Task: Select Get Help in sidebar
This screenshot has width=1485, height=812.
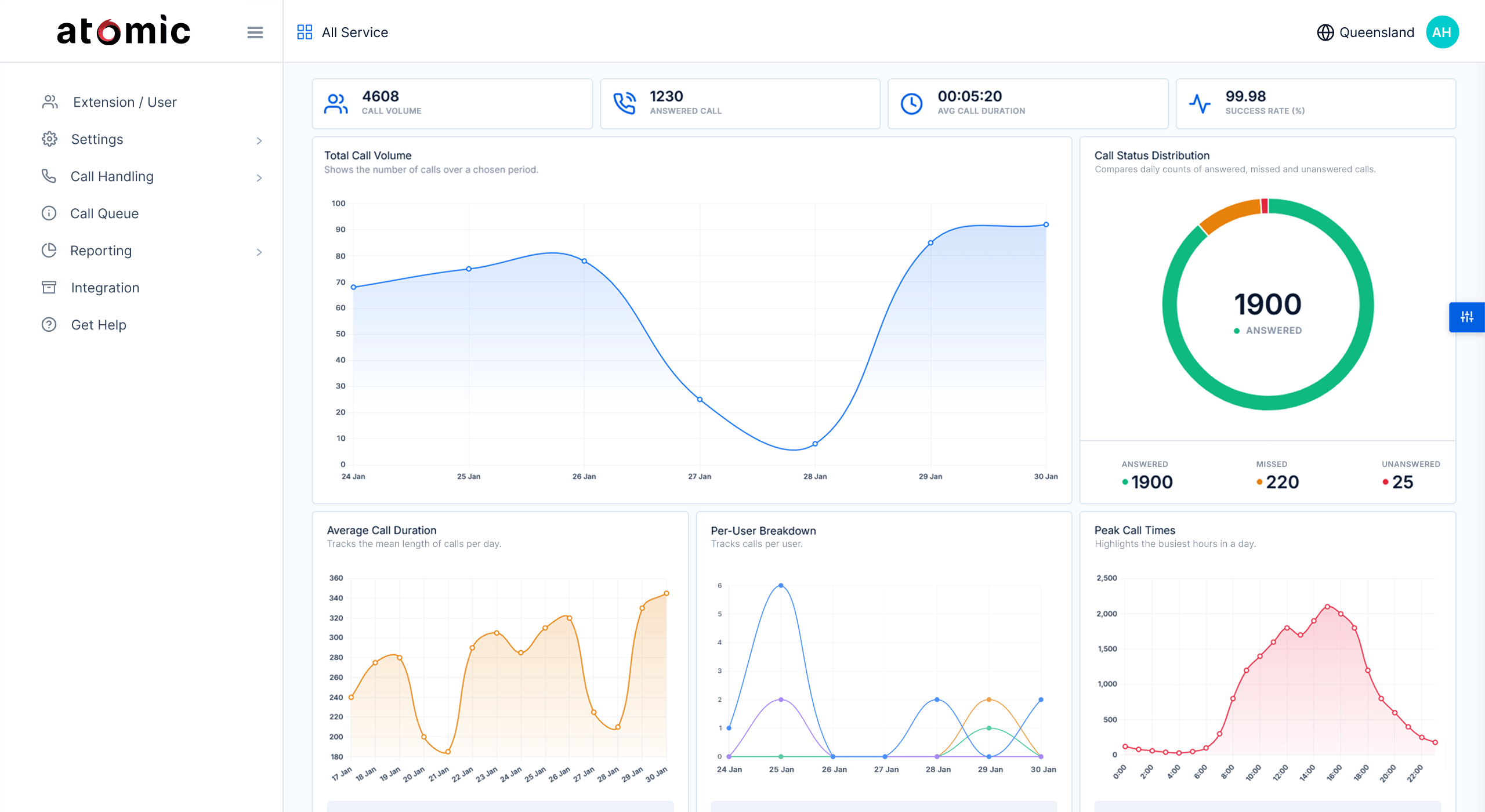Action: pos(99,325)
